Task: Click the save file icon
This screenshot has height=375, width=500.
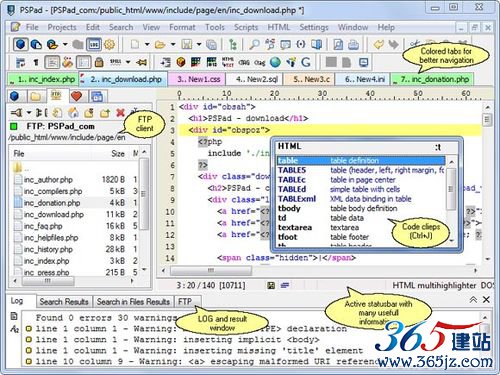Action: point(186,44)
